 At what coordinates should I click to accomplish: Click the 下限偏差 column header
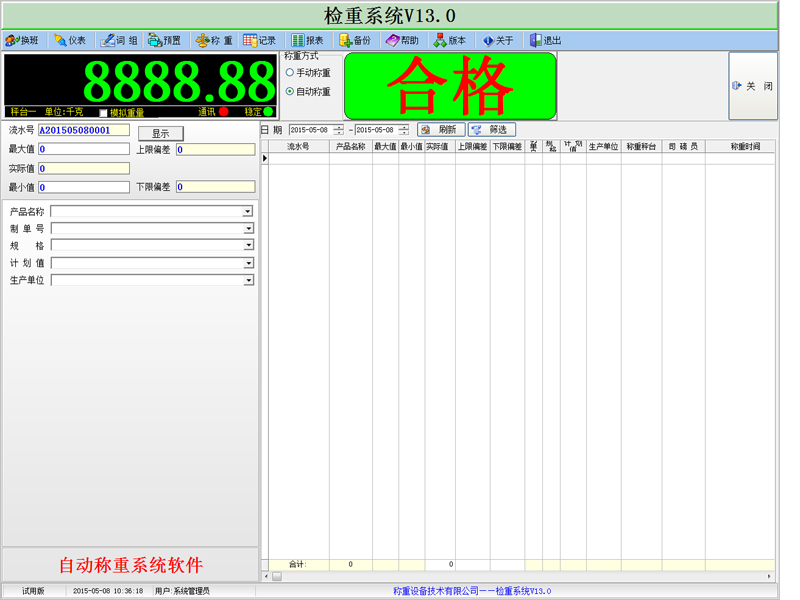point(507,146)
